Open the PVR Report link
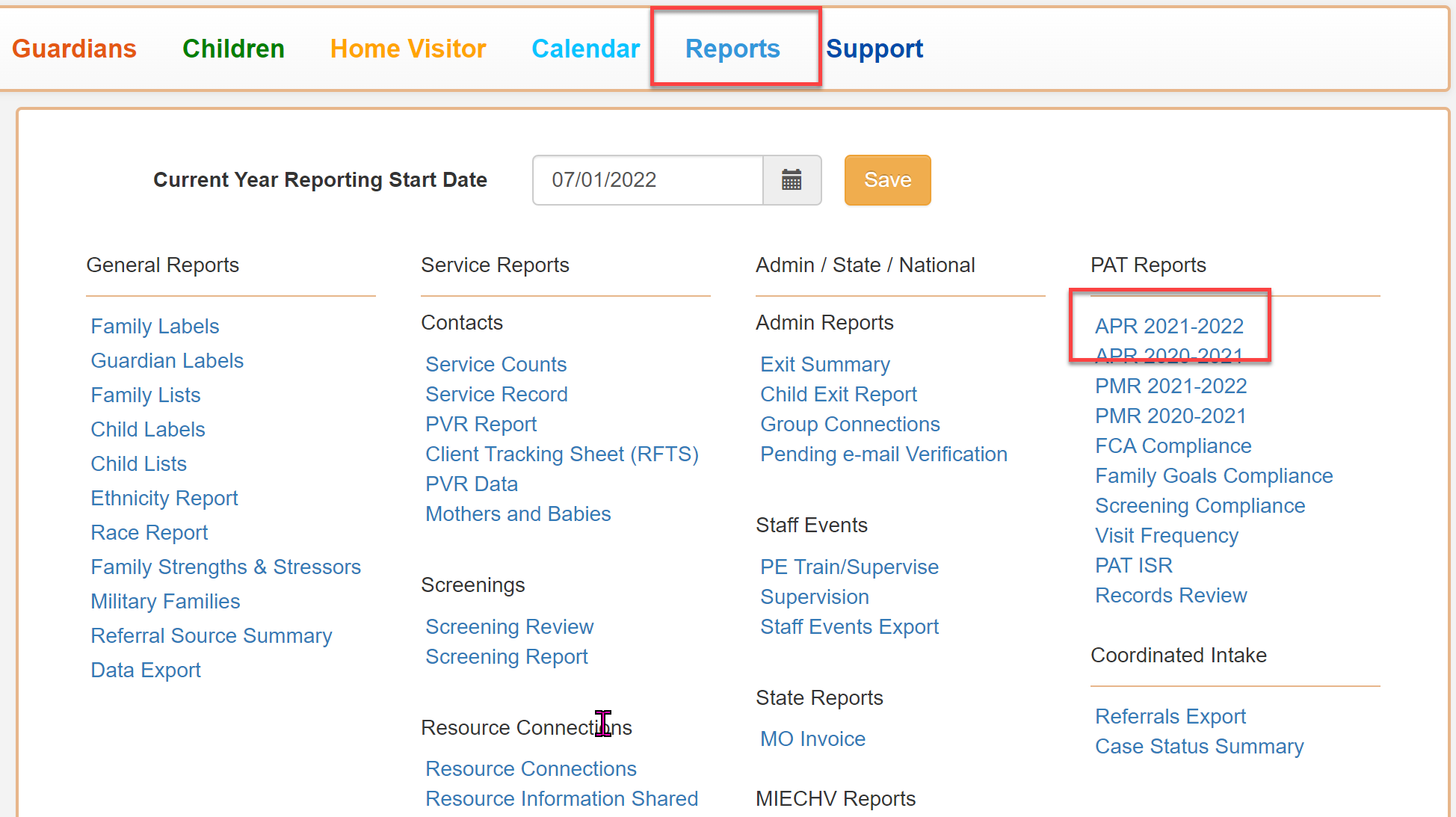This screenshot has height=817, width=1456. click(481, 425)
